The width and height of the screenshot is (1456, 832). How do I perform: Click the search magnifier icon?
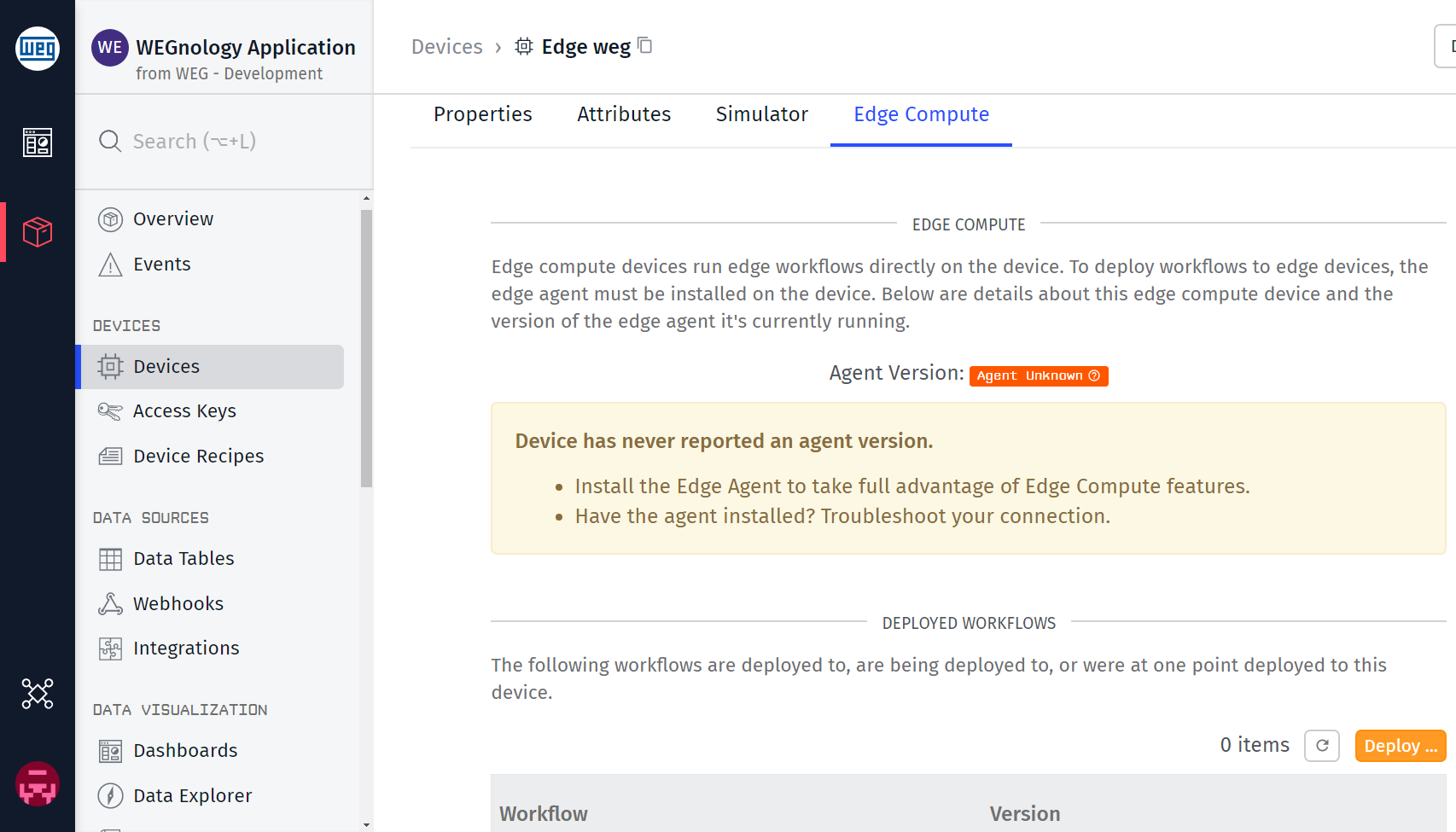tap(110, 141)
